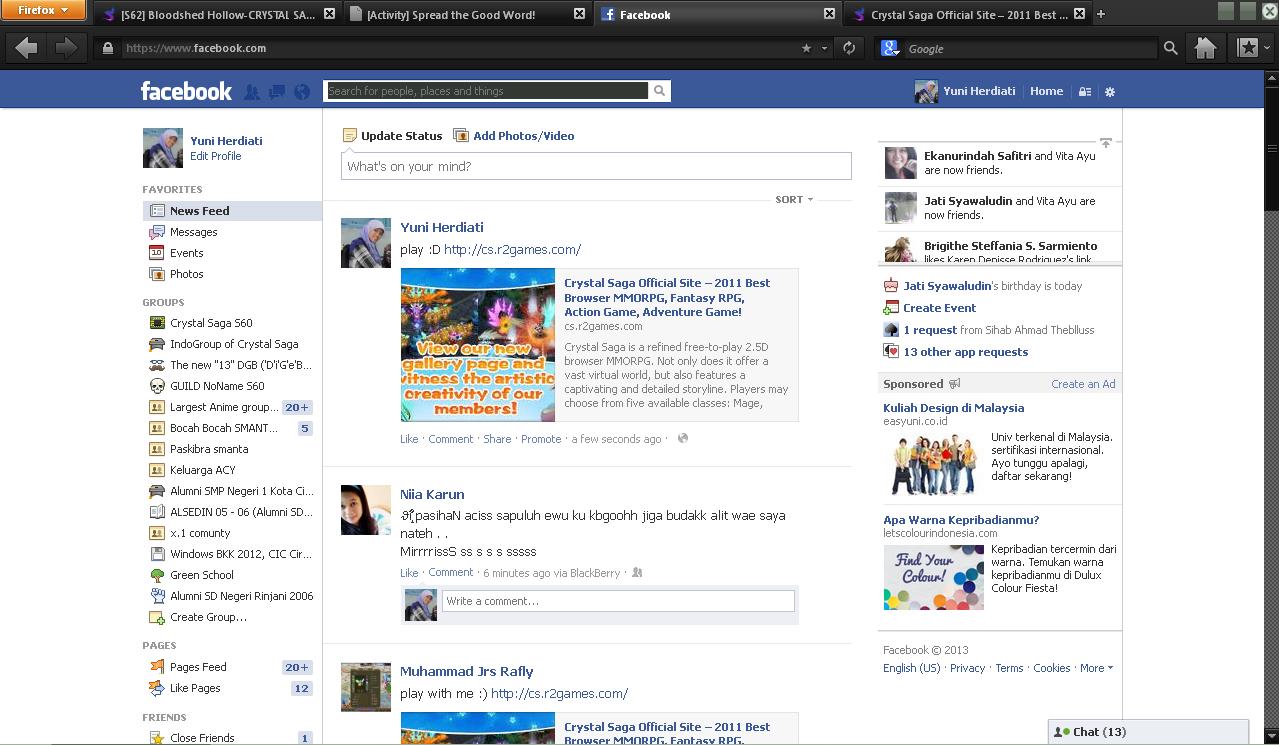Switch to the Spread the Good Word tab
This screenshot has height=745, width=1279.
[x=451, y=15]
